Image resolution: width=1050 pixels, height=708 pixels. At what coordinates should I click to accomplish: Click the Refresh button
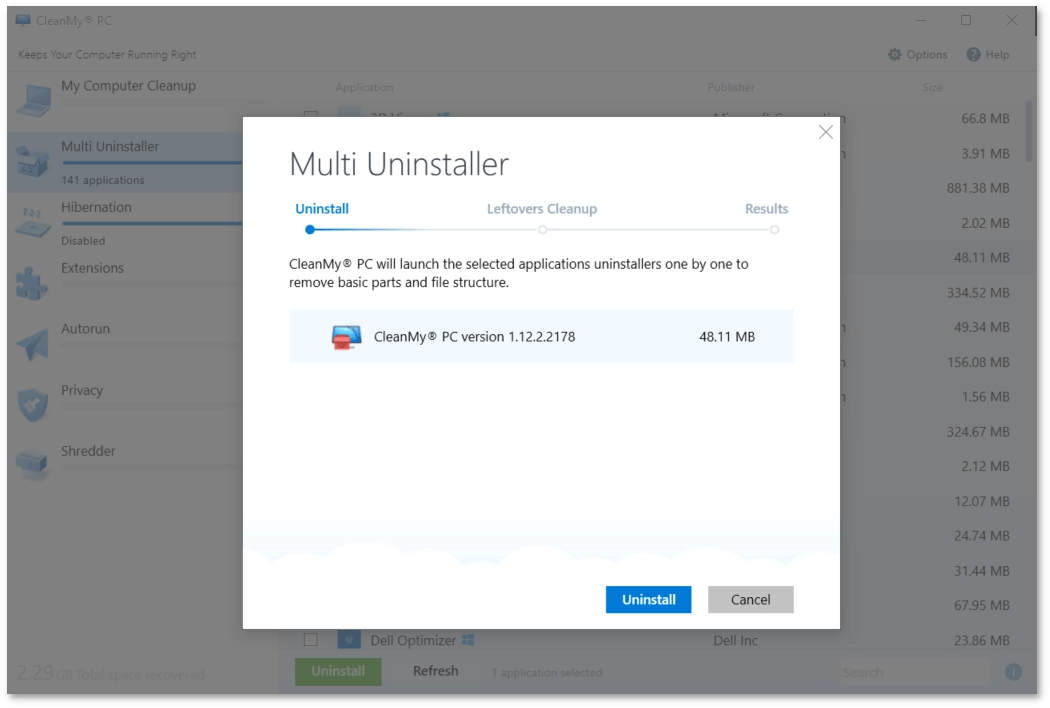click(435, 671)
